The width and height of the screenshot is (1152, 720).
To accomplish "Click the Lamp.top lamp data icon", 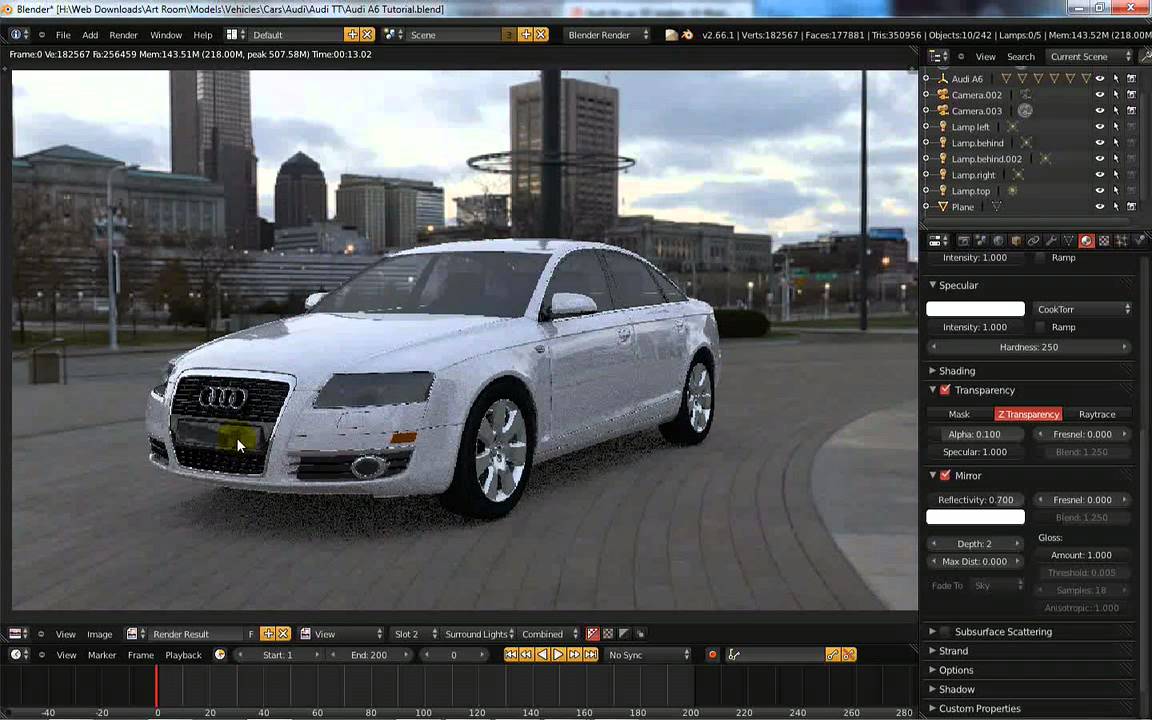I will [x=1012, y=191].
